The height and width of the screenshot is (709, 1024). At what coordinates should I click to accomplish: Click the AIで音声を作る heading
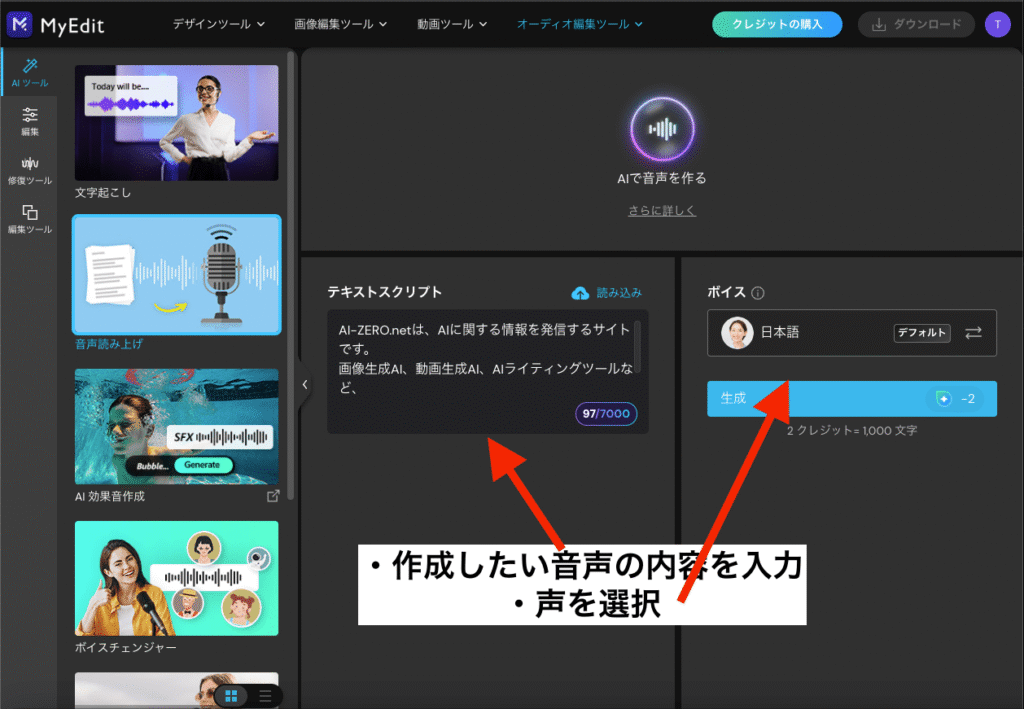pyautogui.click(x=662, y=178)
